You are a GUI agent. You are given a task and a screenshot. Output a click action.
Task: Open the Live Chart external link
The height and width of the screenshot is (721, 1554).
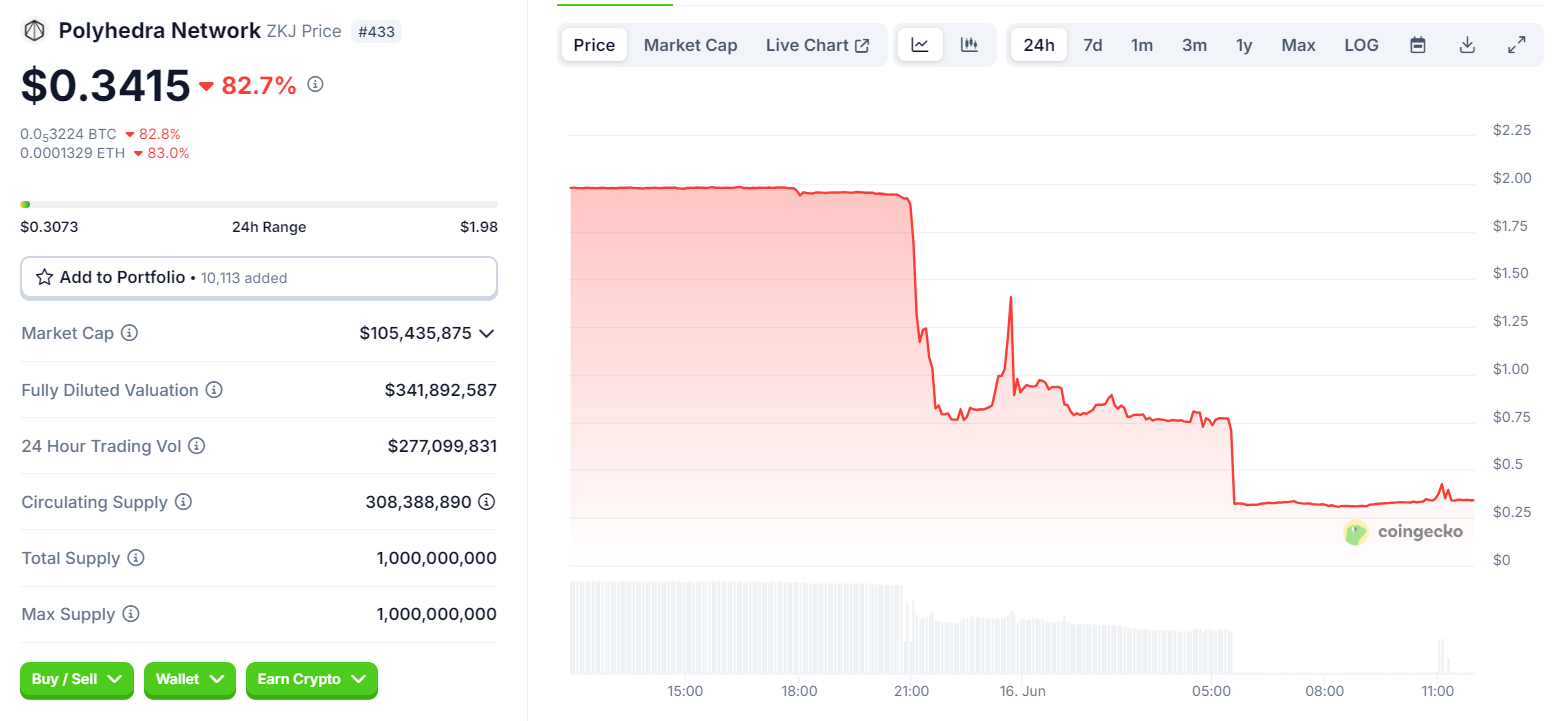click(x=817, y=45)
